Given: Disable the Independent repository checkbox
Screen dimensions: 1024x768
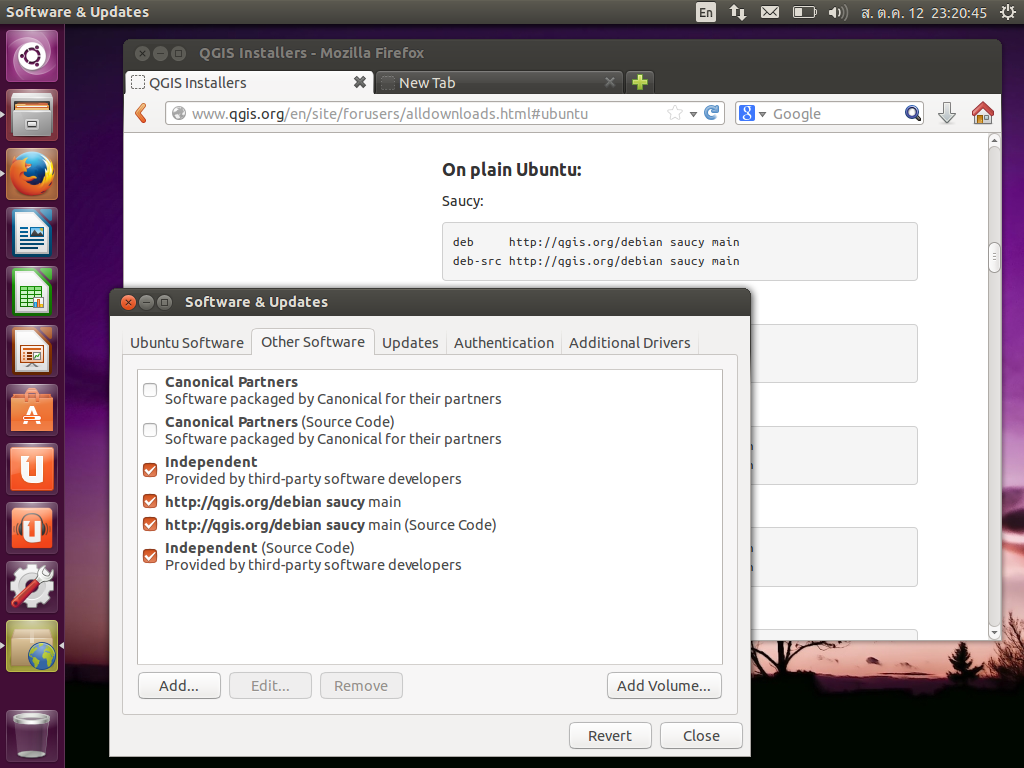Looking at the screenshot, I should coord(150,470).
